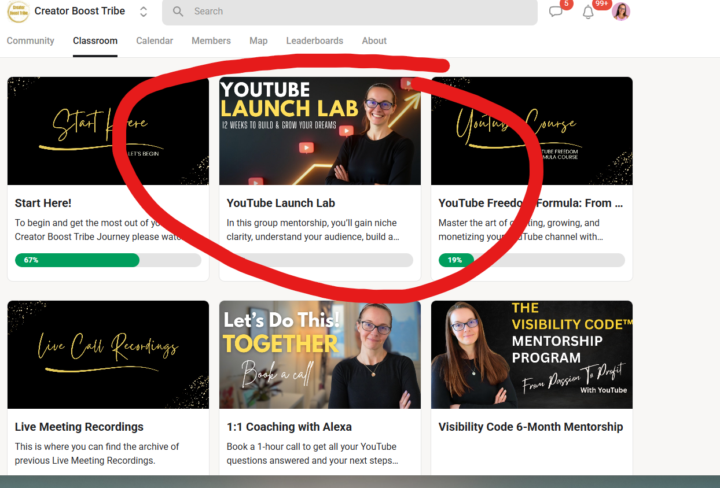The height and width of the screenshot is (488, 720).
Task: Open the Visibility Code Mentorship Program thumbnail
Action: click(x=532, y=354)
